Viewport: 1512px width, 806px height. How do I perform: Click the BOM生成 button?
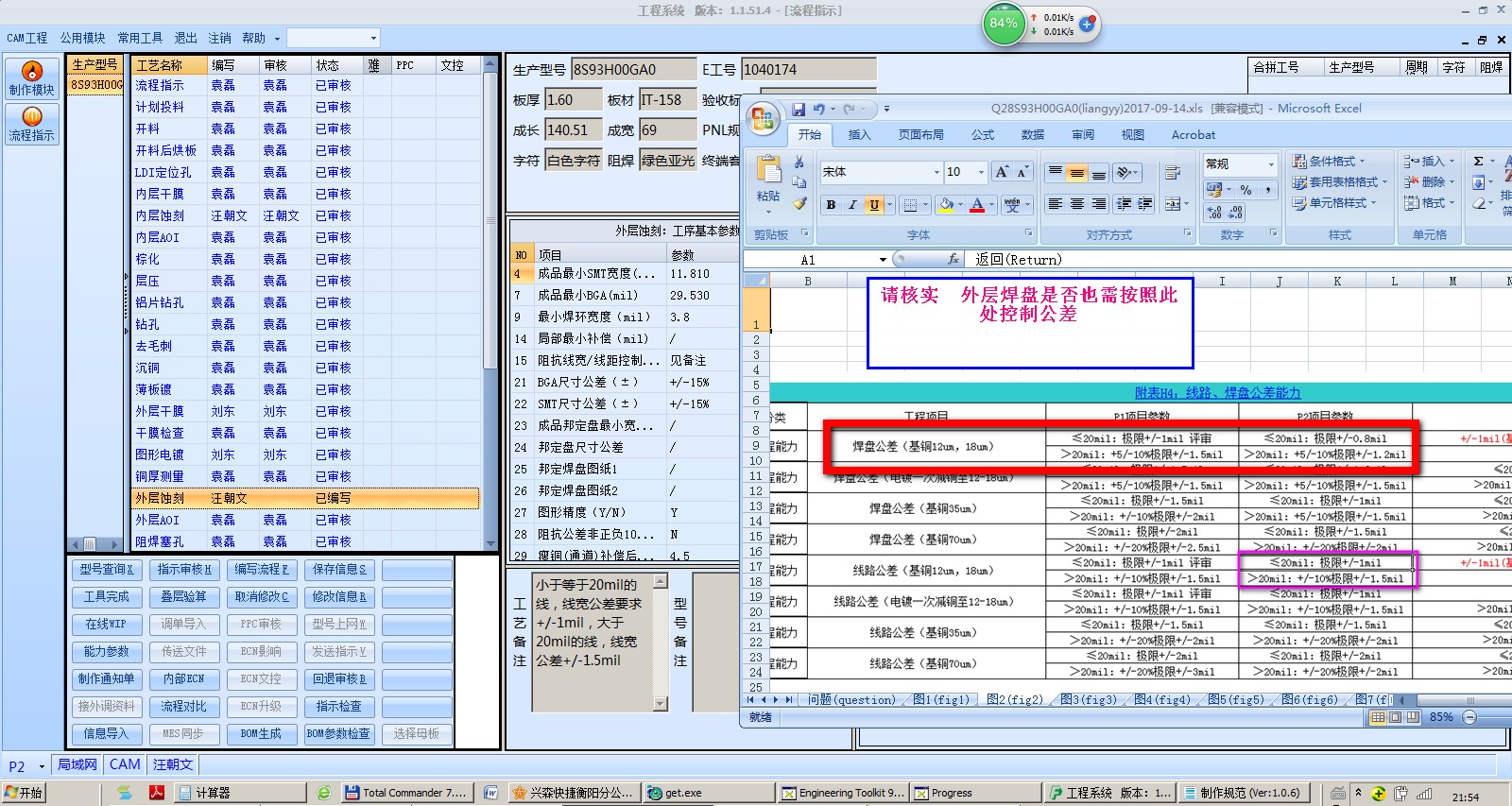pyautogui.click(x=261, y=733)
